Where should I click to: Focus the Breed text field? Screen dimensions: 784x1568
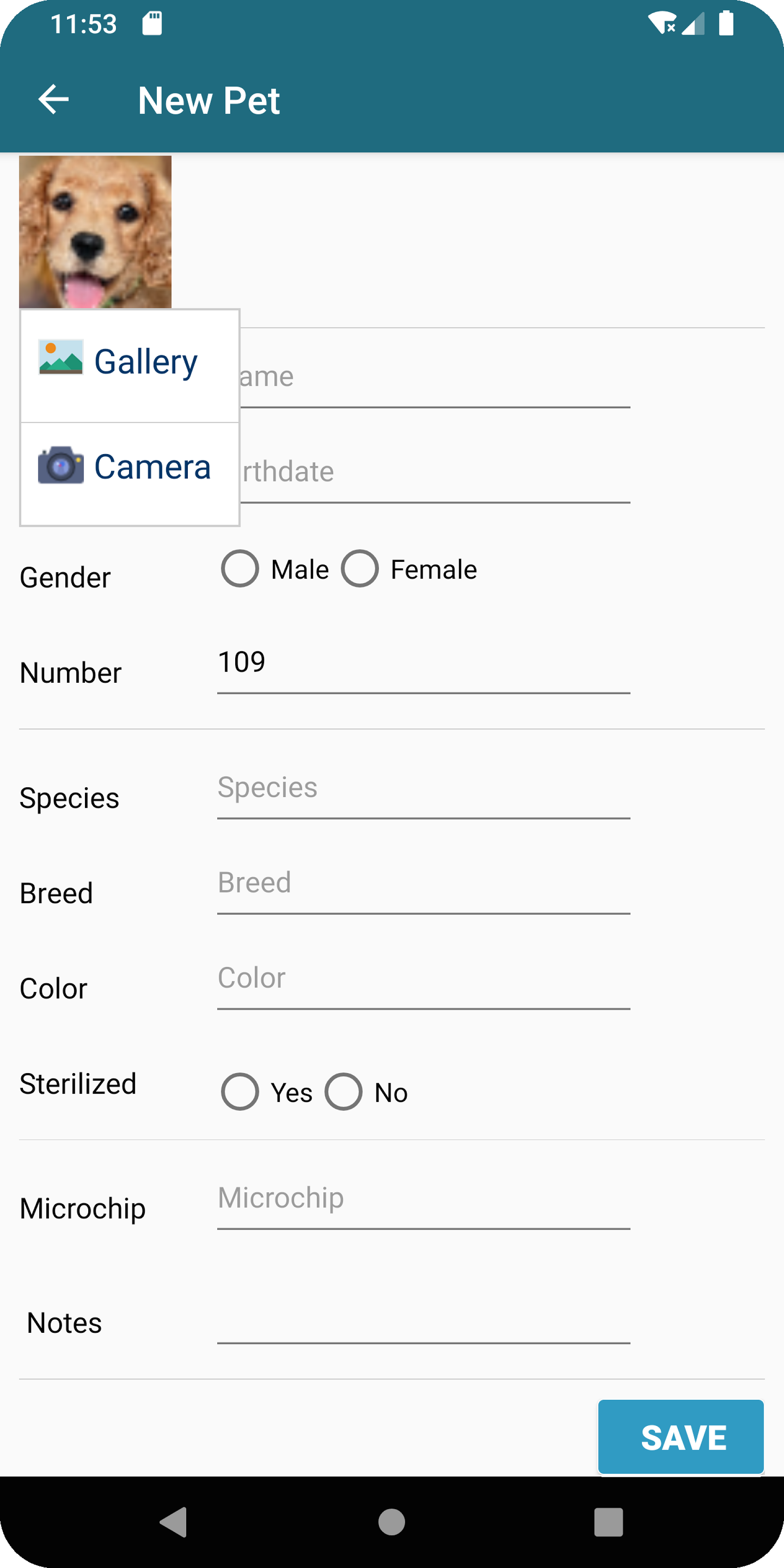423,883
